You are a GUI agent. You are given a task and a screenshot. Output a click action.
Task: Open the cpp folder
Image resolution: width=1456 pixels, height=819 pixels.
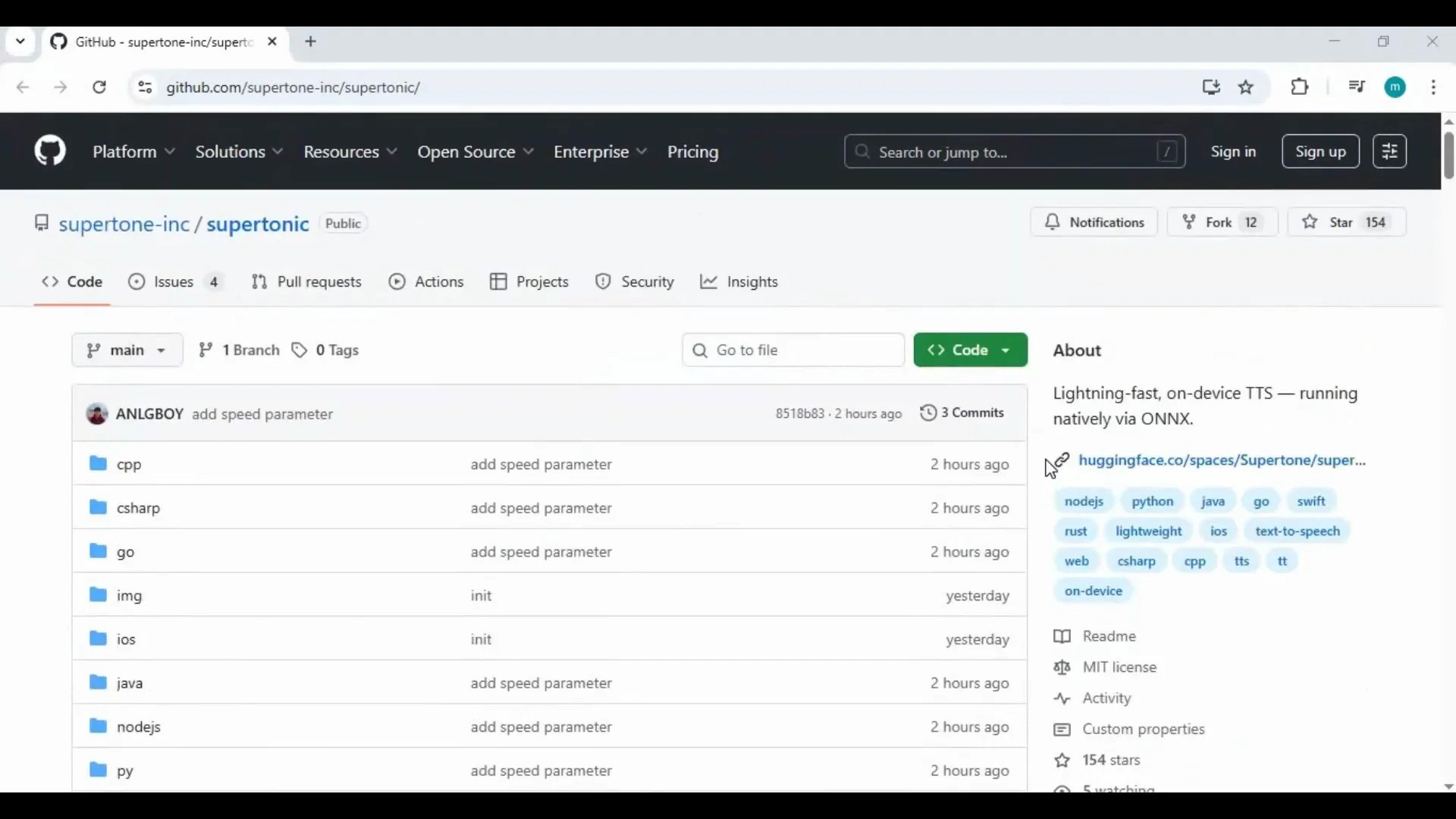129,464
